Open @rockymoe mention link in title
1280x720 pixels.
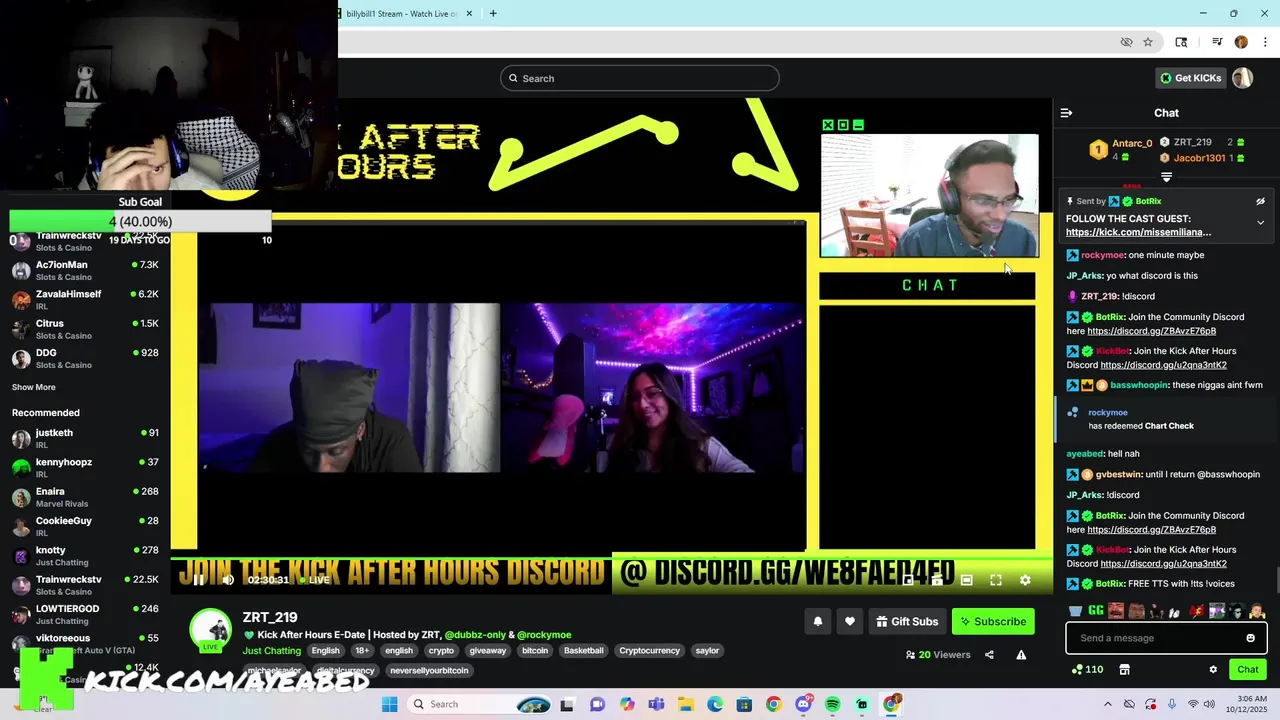(544, 635)
